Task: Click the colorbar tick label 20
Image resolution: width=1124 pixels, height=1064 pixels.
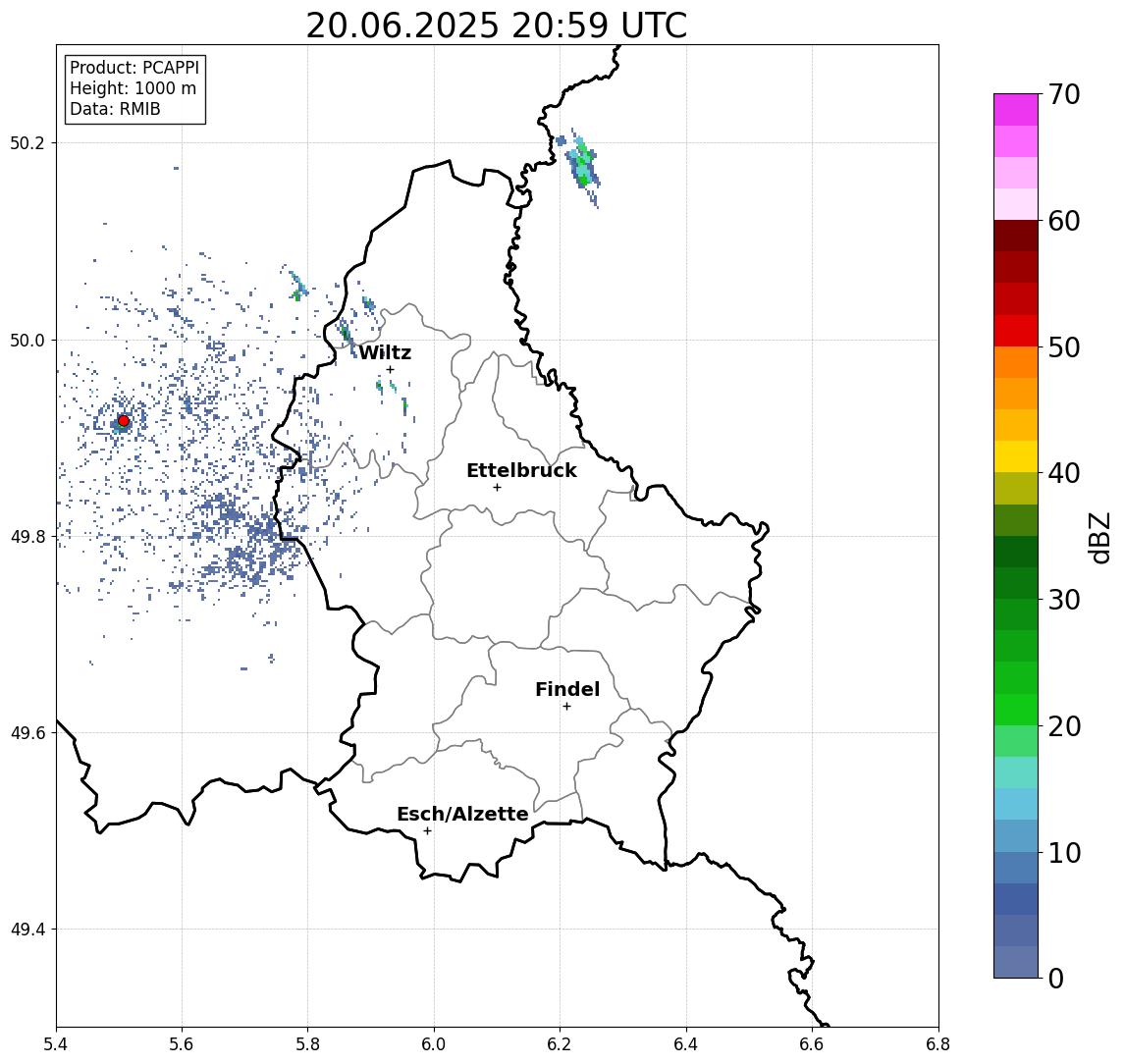Action: 1064,725
